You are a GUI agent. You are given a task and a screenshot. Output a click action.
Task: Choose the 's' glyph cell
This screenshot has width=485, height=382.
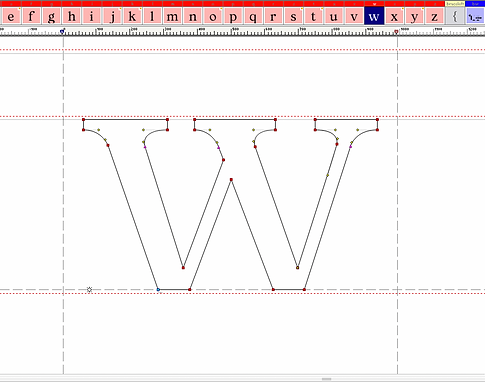tap(293, 16)
